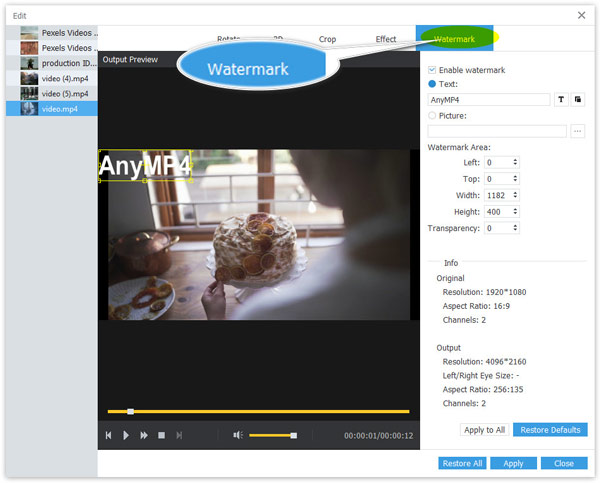Select first Pexels Videos item
The height and width of the screenshot is (483, 600).
(52, 33)
